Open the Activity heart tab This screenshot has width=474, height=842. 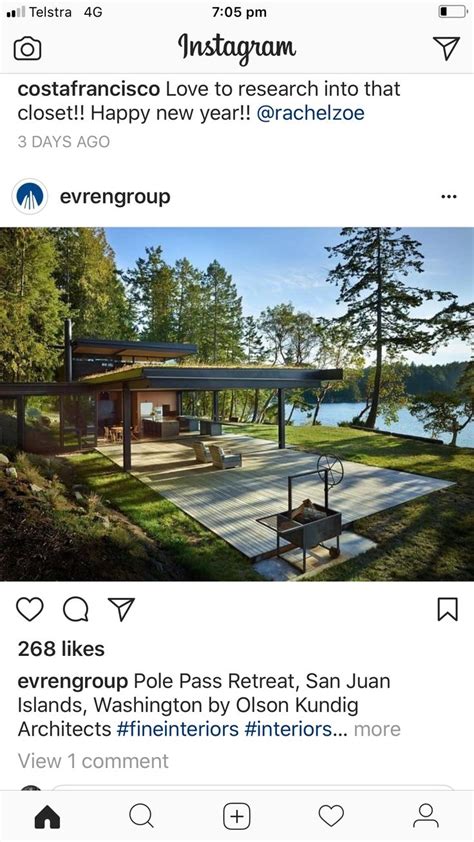331,817
